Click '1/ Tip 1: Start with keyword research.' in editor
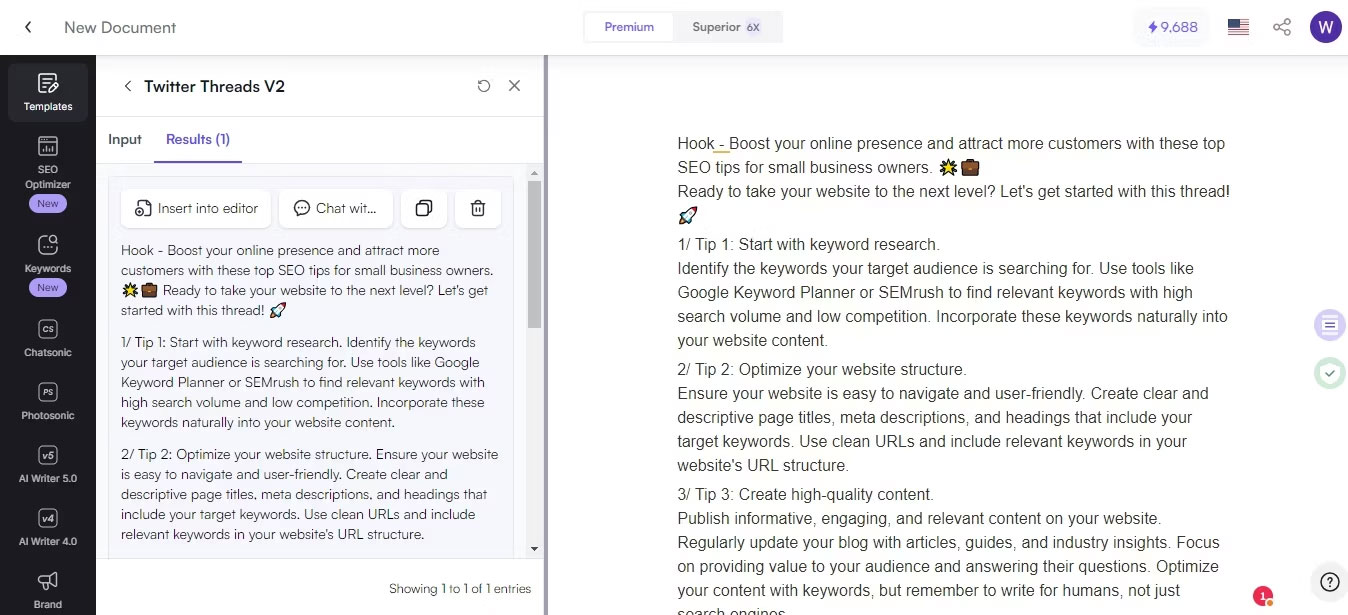 tap(808, 244)
